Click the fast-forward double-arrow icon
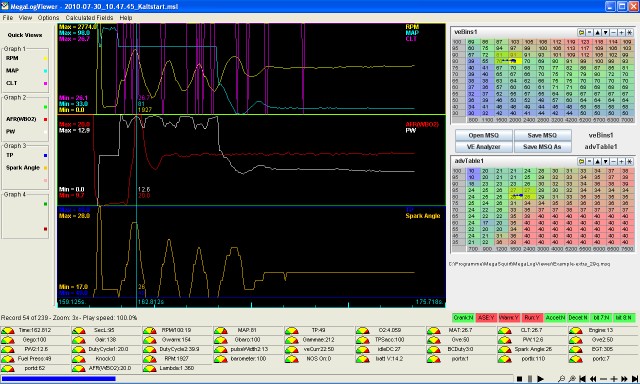This screenshot has height=384, width=640. (x=624, y=379)
